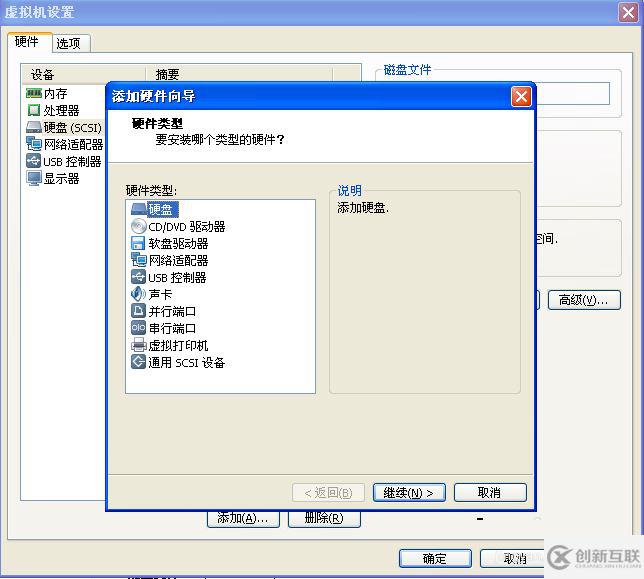Switch to the 选项 tab
The width and height of the screenshot is (644, 579).
(70, 43)
